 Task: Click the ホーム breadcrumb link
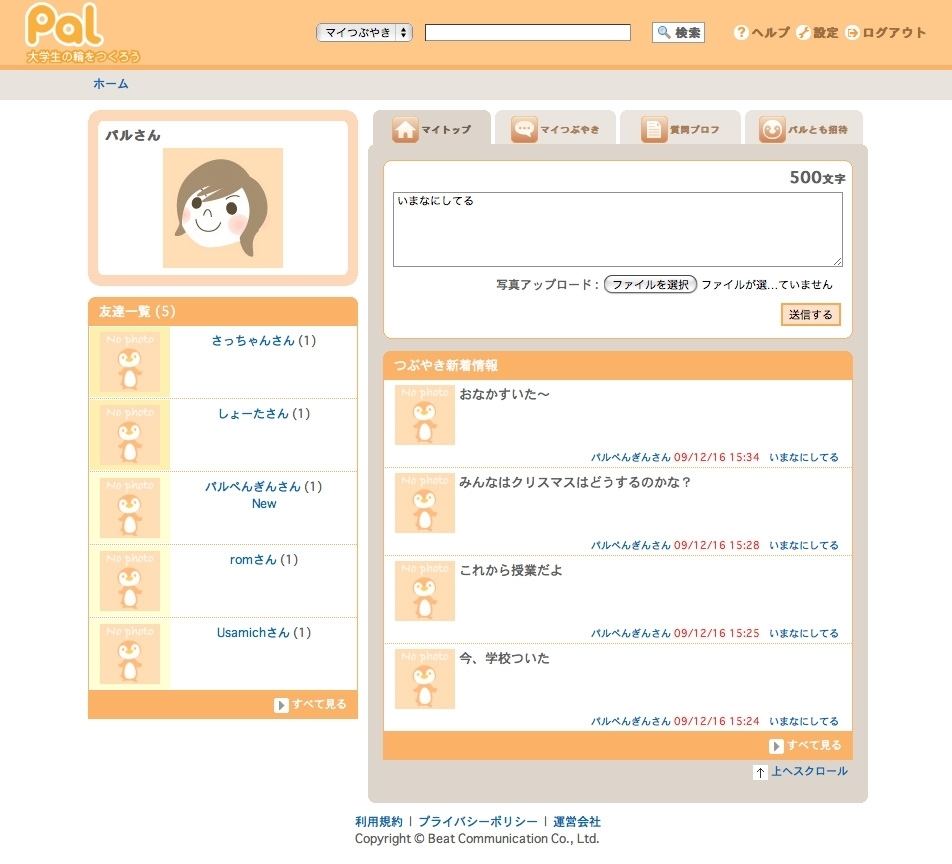111,84
